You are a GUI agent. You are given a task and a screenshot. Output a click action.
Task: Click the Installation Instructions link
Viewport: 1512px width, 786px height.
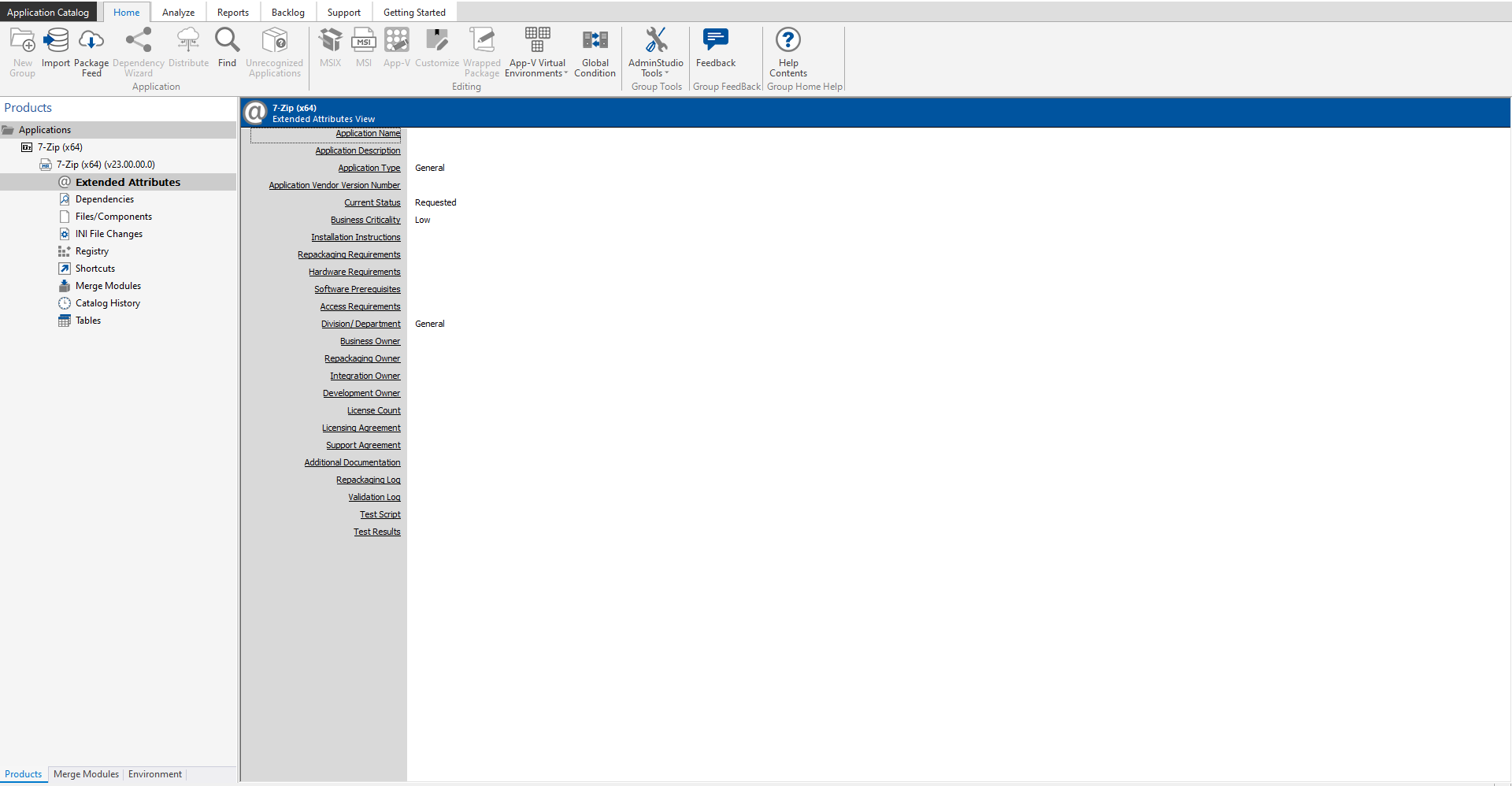[x=355, y=238]
